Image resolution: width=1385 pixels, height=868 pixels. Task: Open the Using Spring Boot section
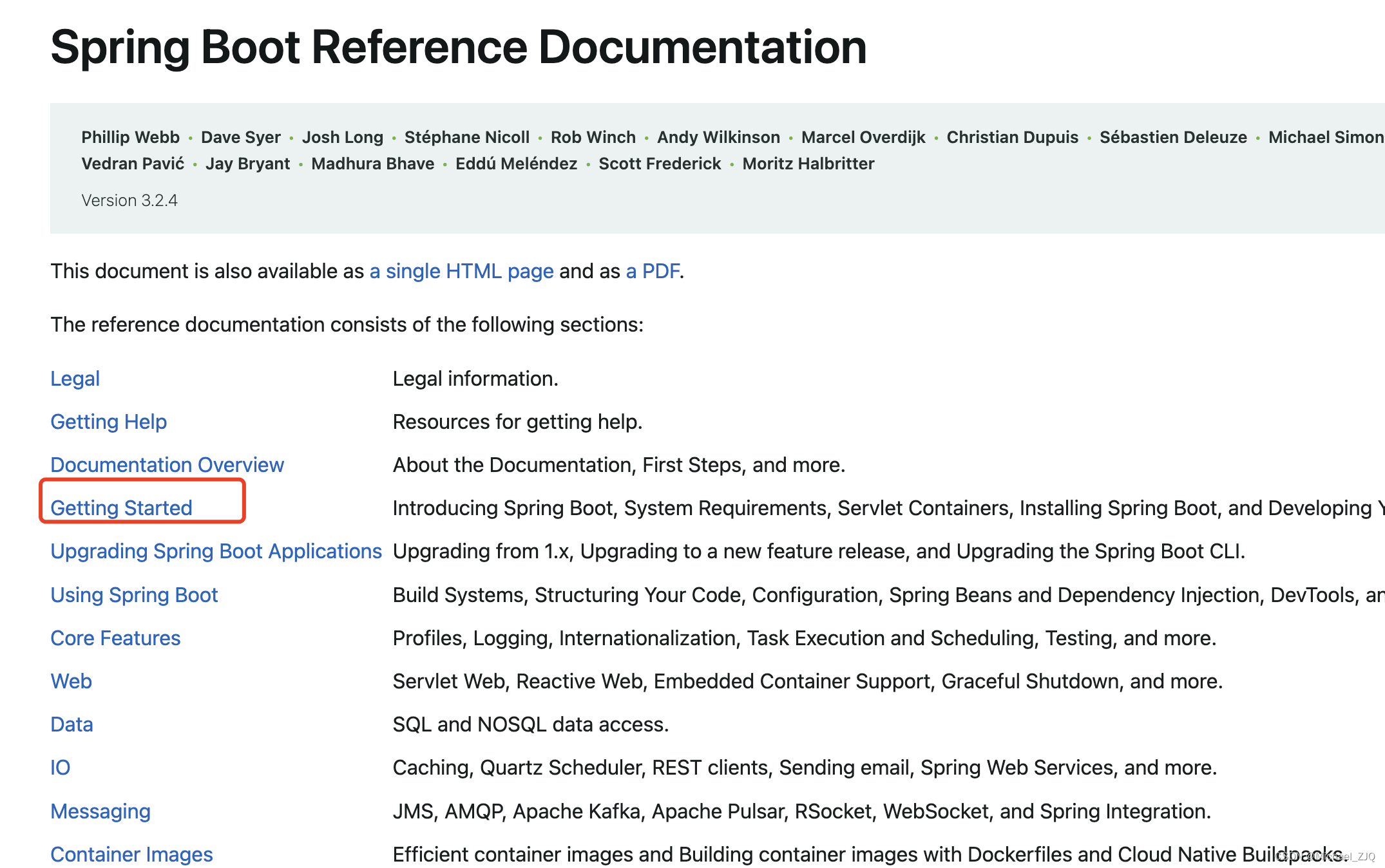point(134,595)
